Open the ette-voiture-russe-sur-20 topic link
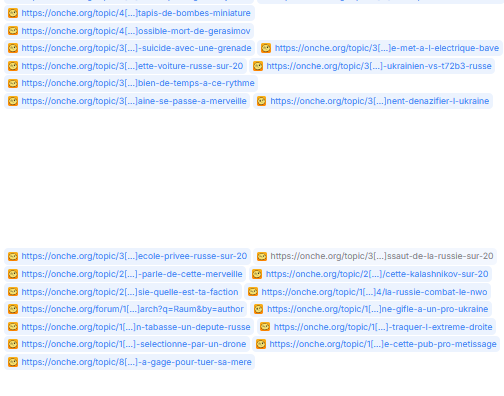This screenshot has height=396, width=504. pyautogui.click(x=132, y=66)
